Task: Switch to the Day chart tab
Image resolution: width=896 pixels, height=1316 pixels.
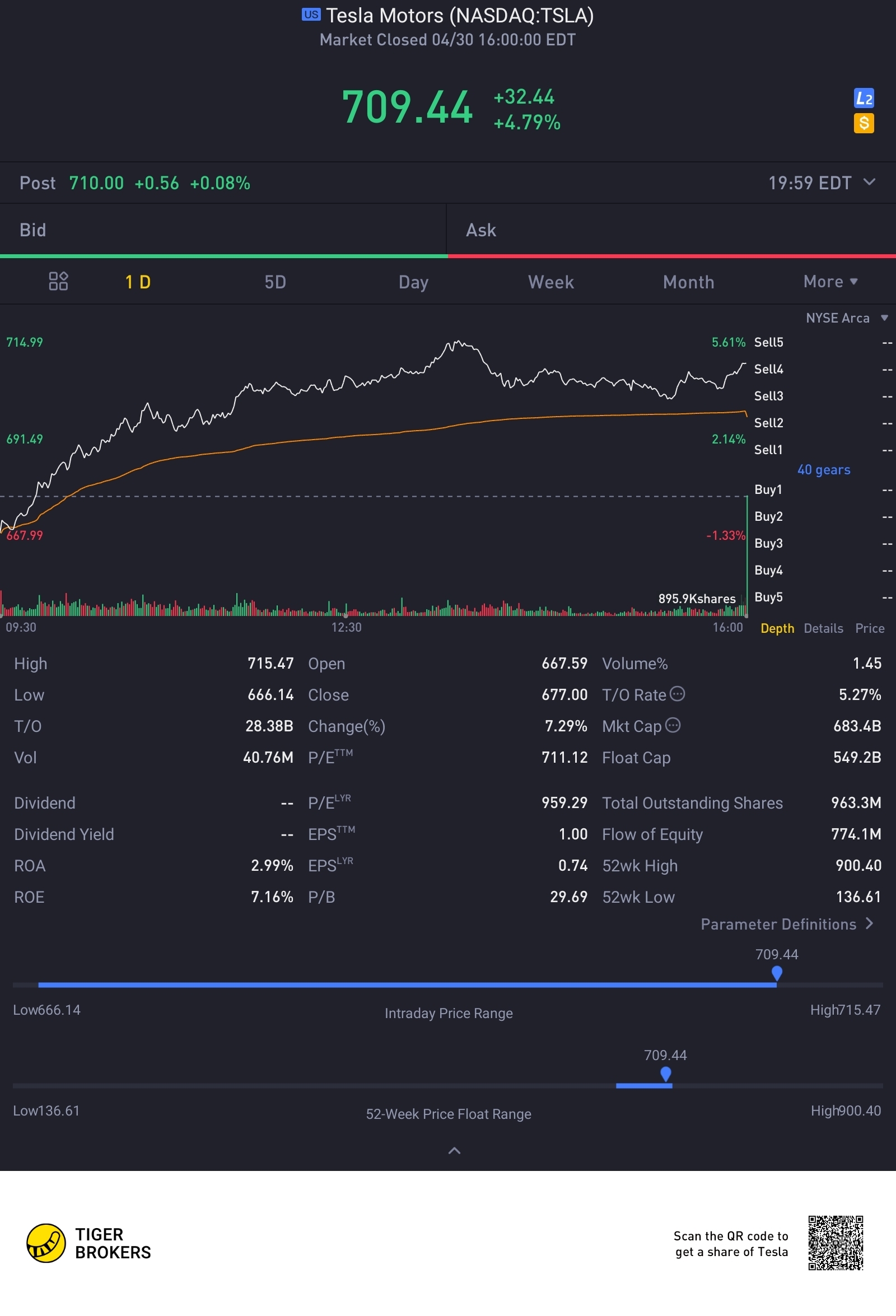Action: pyautogui.click(x=413, y=282)
